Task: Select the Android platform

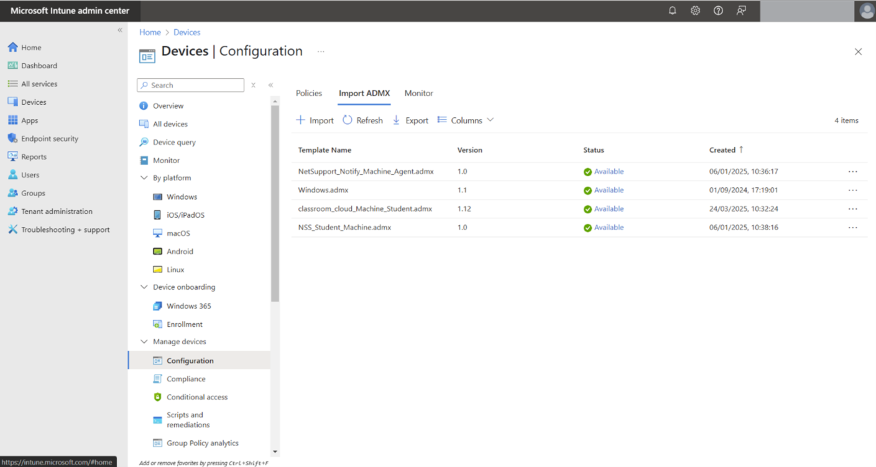Action: [180, 251]
